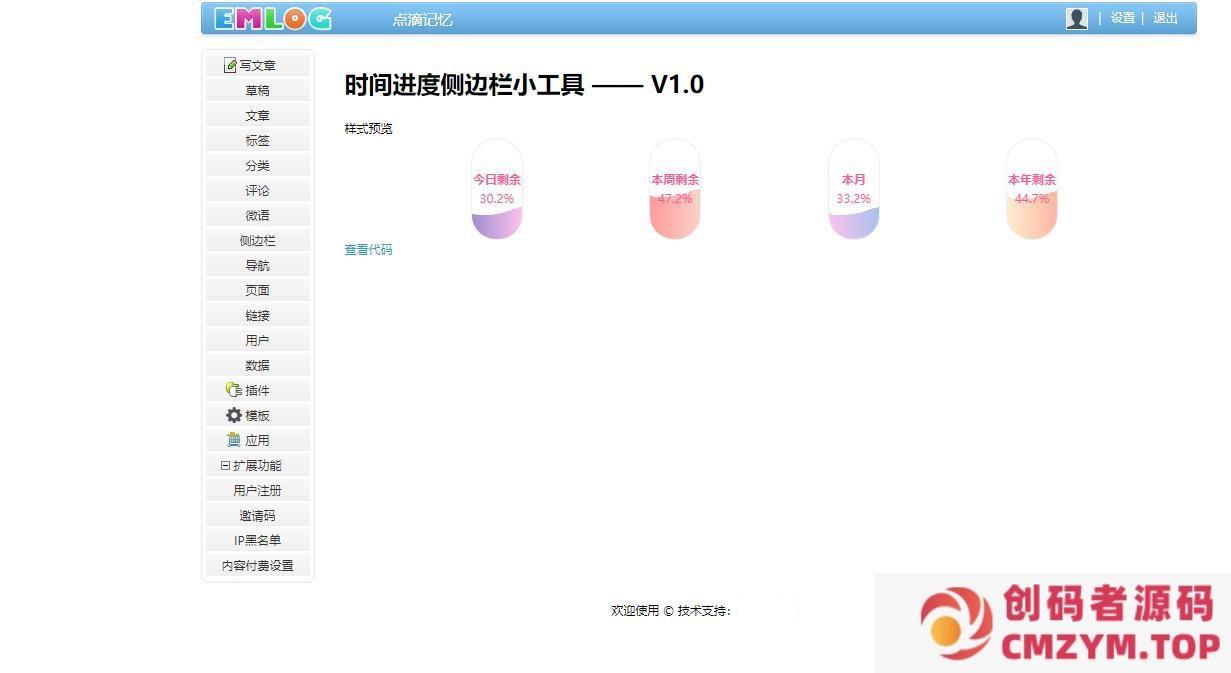Select the 侧边栏 sidebar menu
Viewport: 1231px width, 673px height.
(x=257, y=240)
